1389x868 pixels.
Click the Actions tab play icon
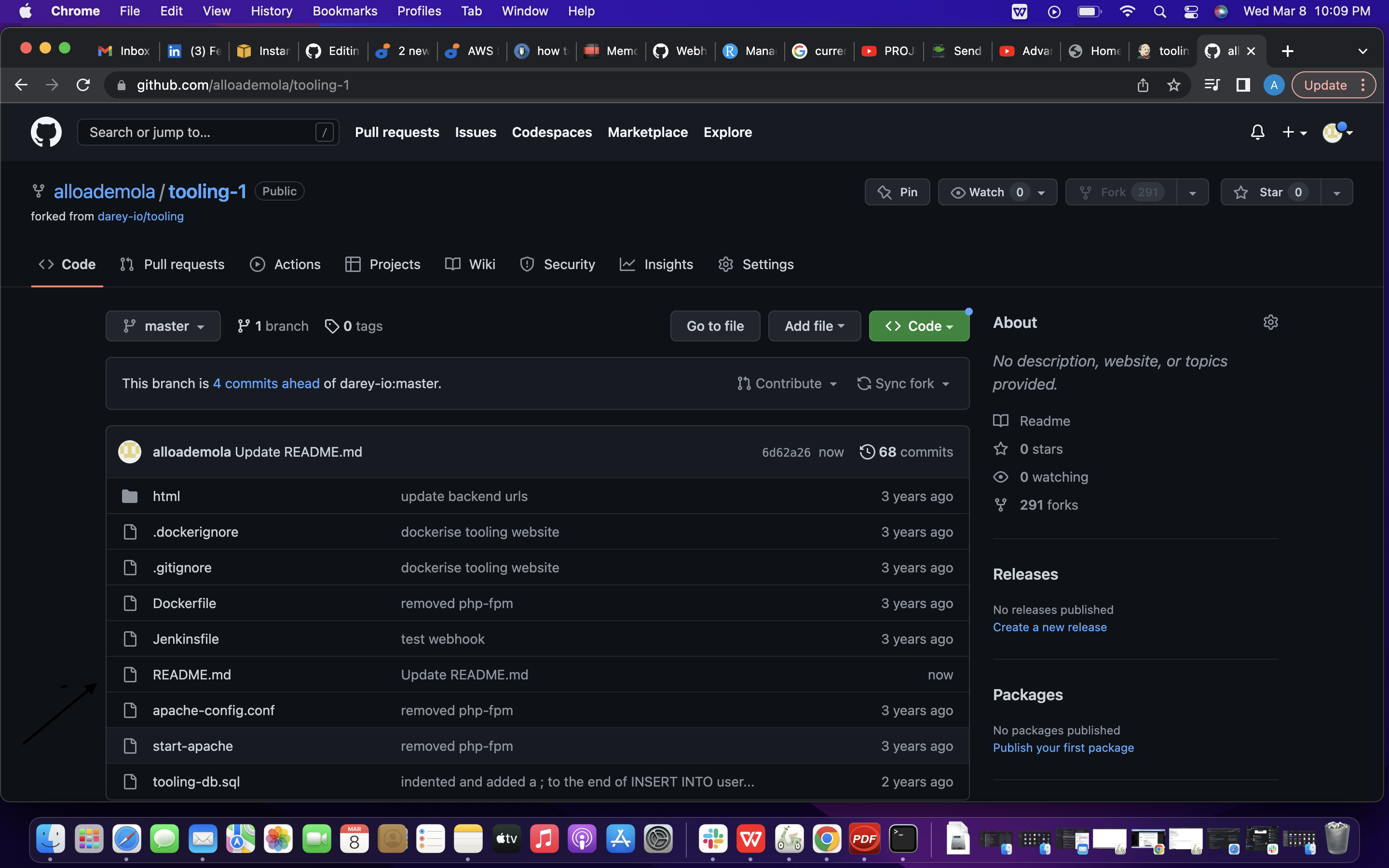(258, 264)
